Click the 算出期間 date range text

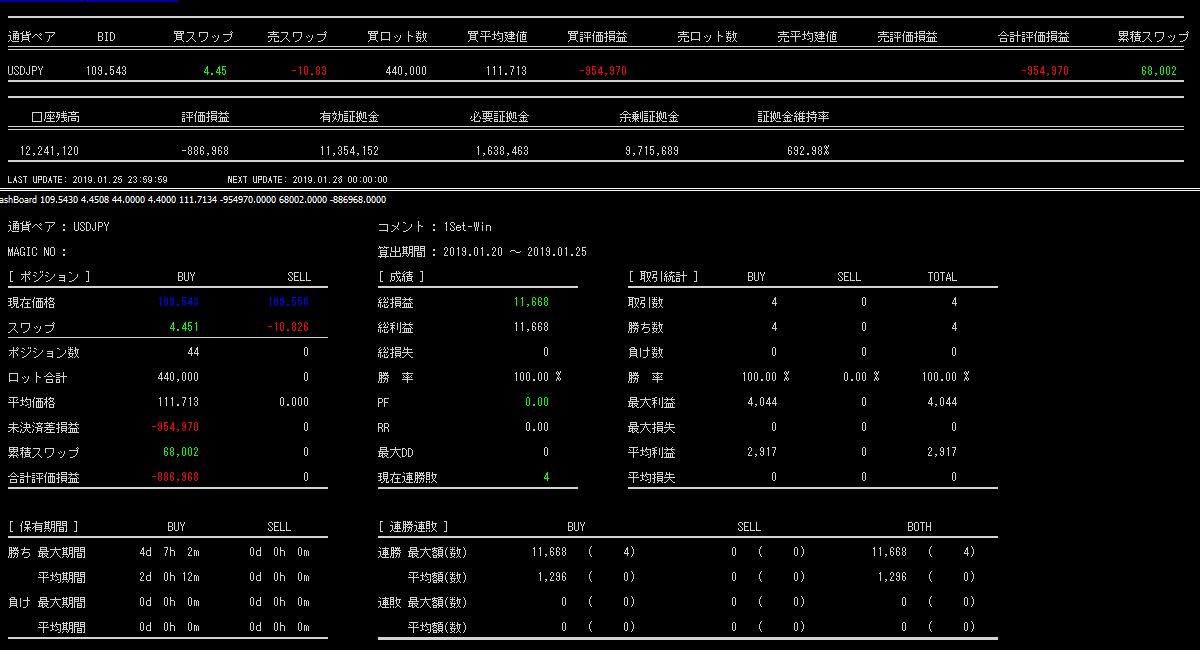(x=482, y=252)
